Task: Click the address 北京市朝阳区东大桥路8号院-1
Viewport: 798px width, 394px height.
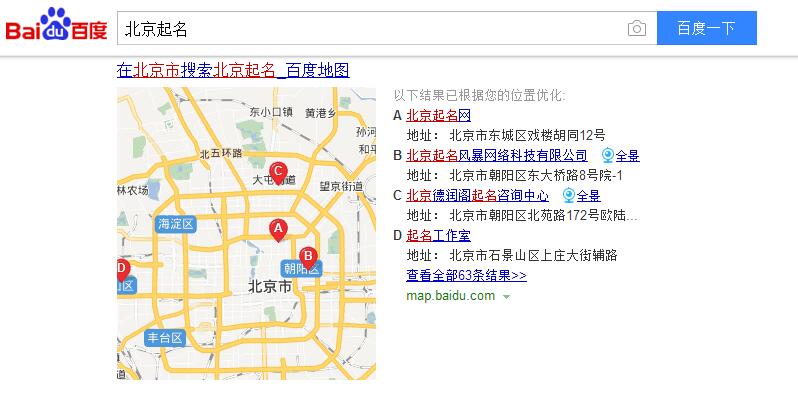Action: click(x=536, y=176)
